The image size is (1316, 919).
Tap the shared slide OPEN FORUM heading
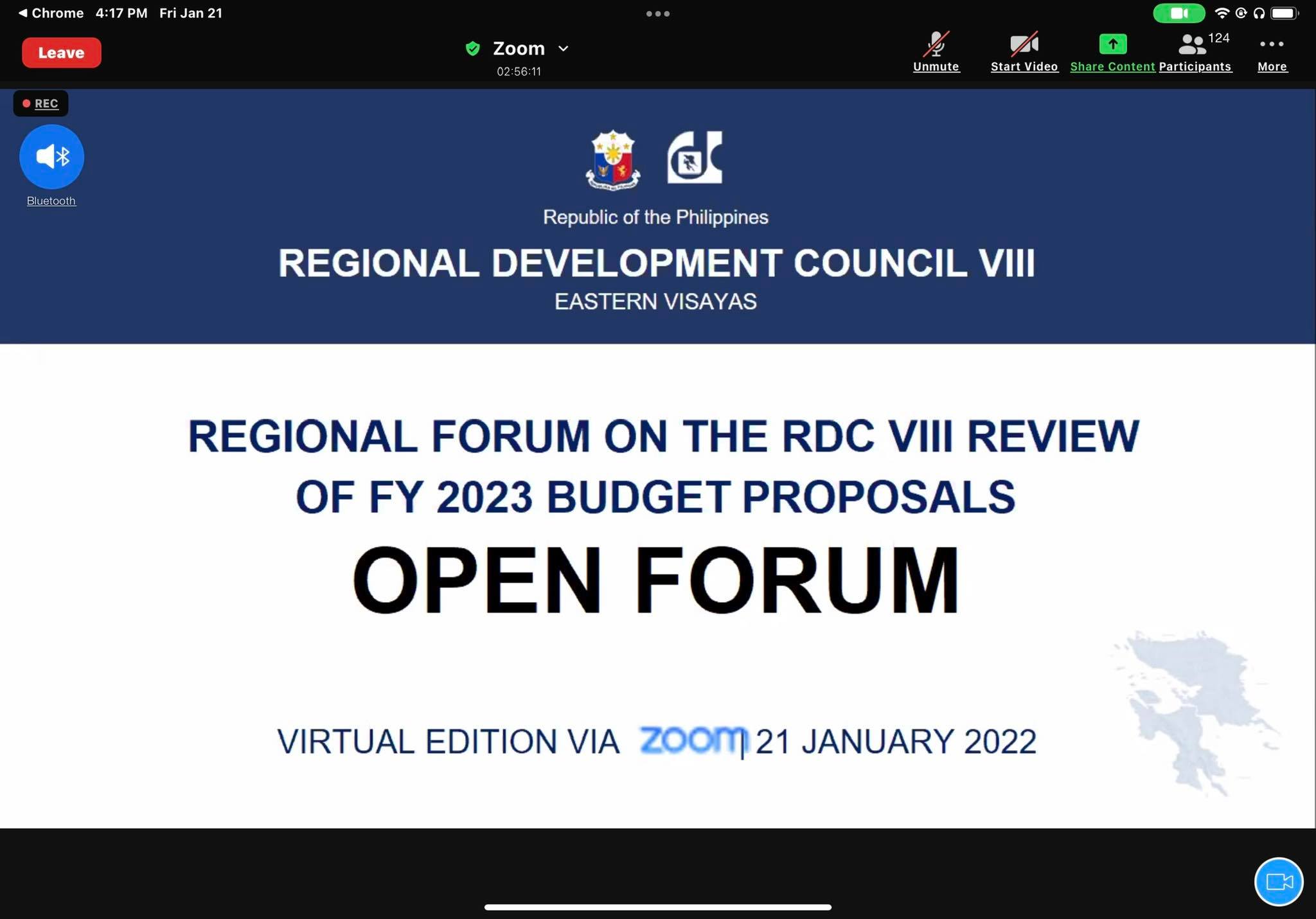(656, 580)
